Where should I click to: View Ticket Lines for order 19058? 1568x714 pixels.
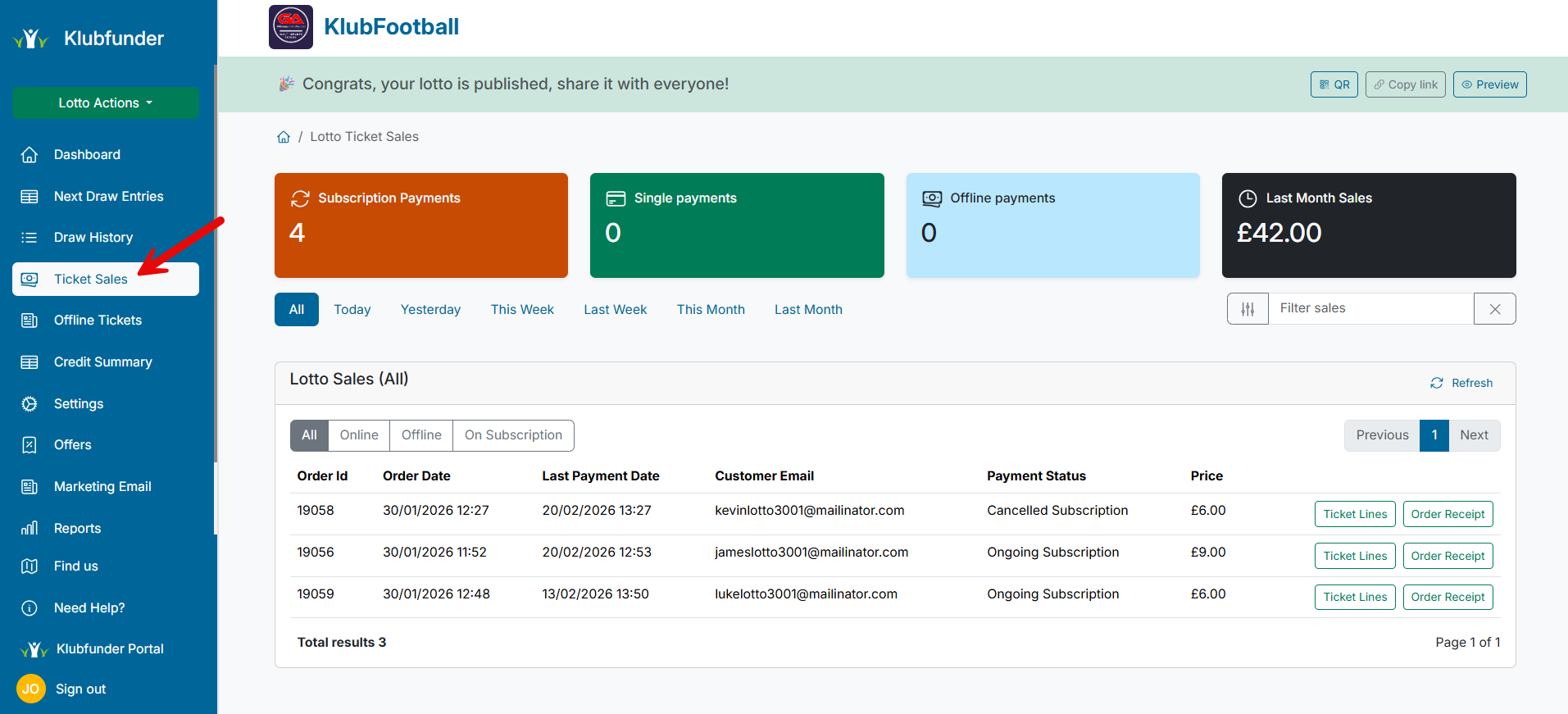coord(1355,514)
